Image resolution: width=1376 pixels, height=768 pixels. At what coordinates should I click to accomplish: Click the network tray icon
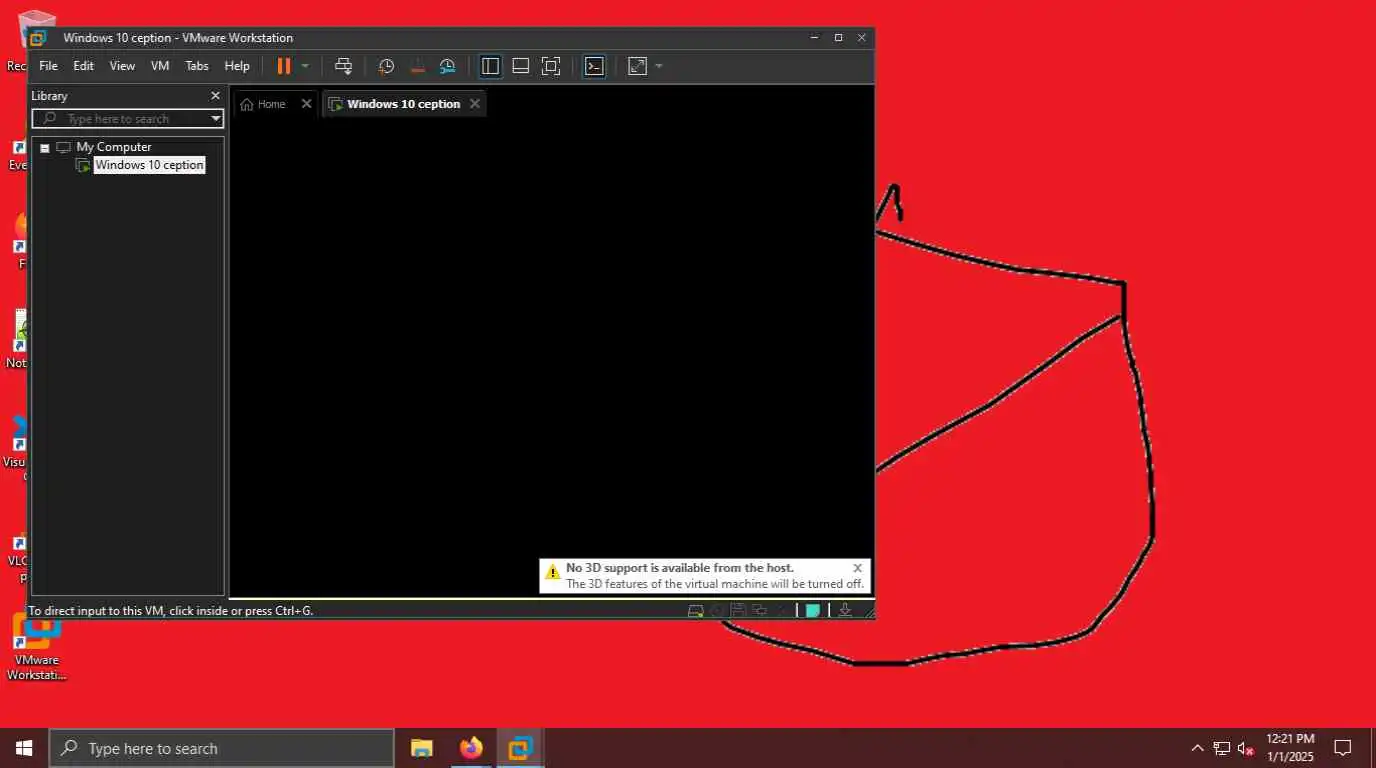(1222, 748)
